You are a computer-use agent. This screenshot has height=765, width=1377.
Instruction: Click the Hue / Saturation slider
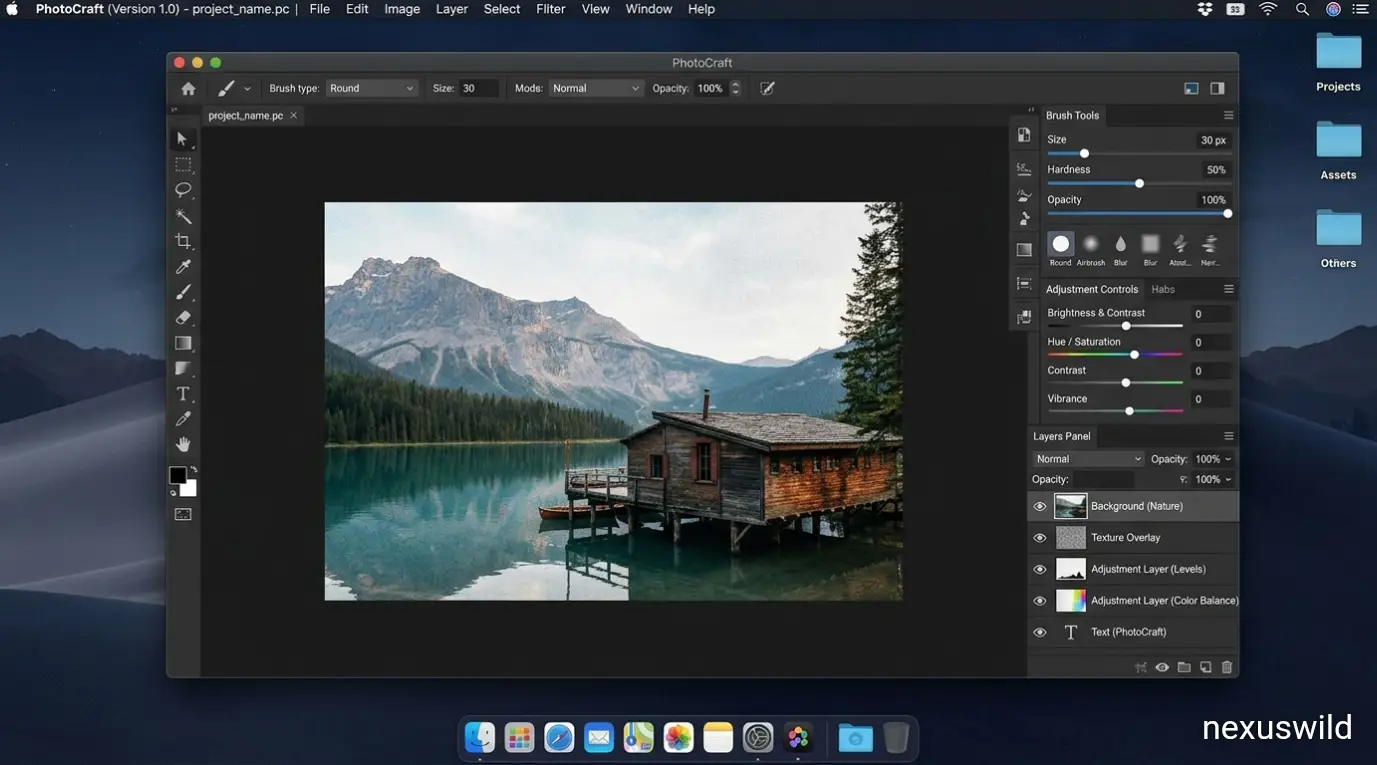pyautogui.click(x=1115, y=354)
